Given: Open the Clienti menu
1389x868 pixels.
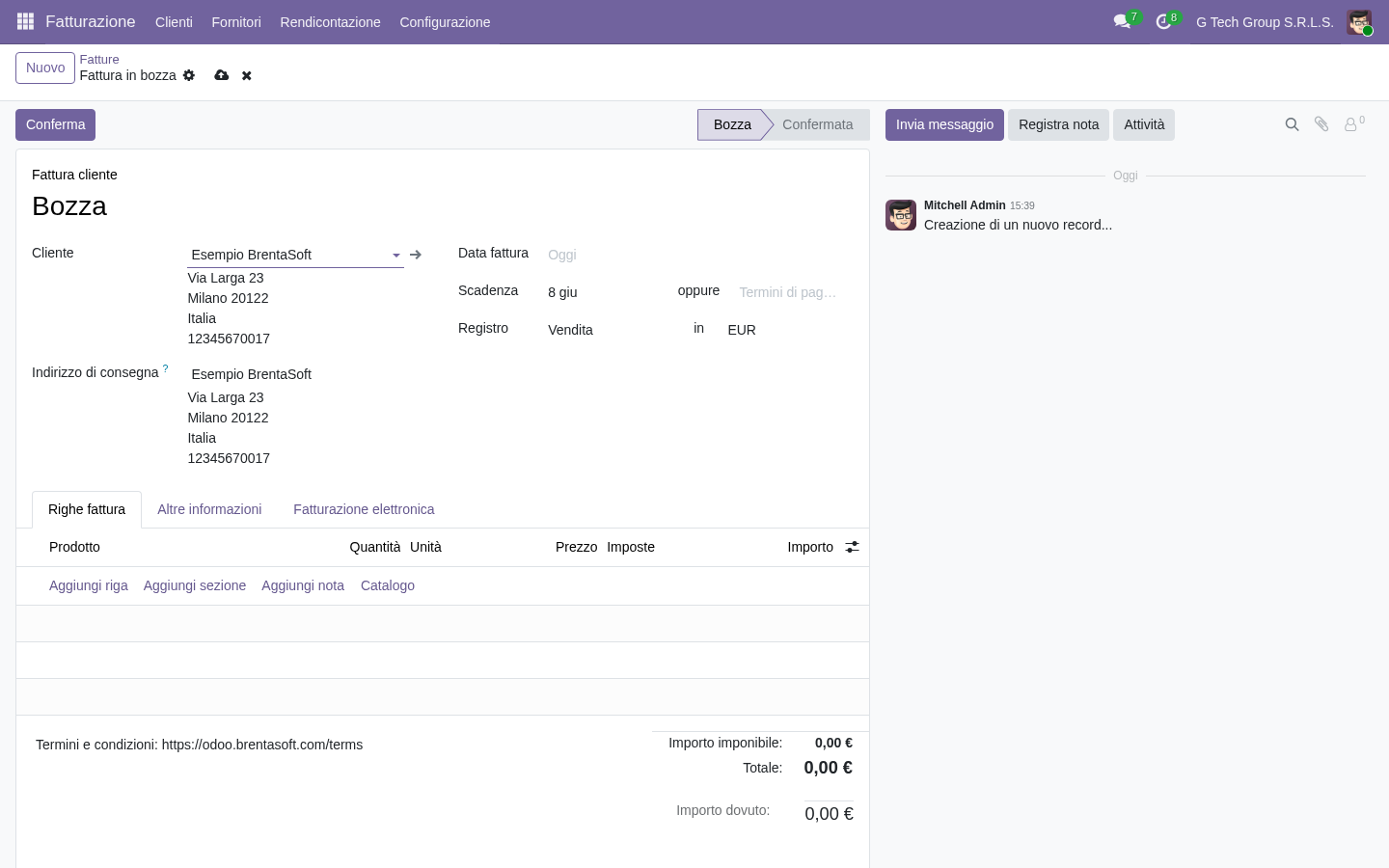Looking at the screenshot, I should tap(174, 22).
